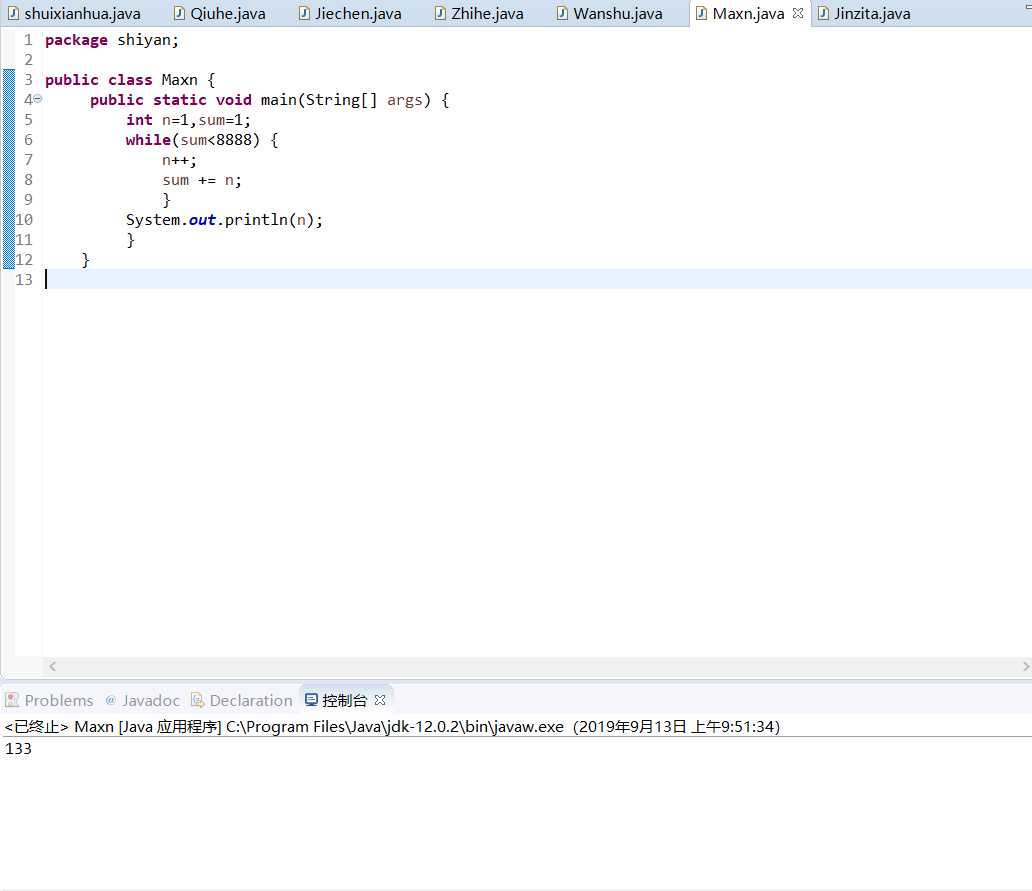Click the Maxn.java file icon

point(702,13)
